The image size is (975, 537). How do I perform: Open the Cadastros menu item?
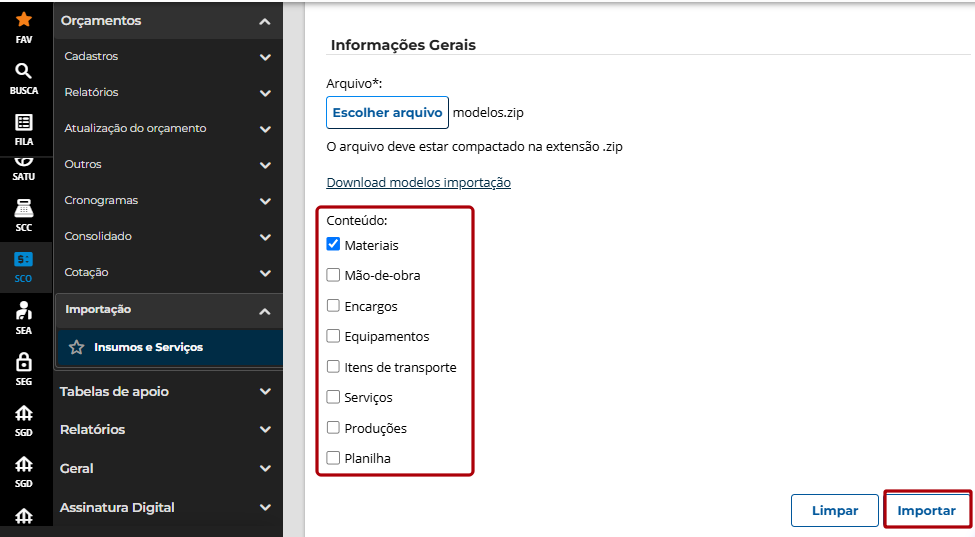[x=91, y=56]
